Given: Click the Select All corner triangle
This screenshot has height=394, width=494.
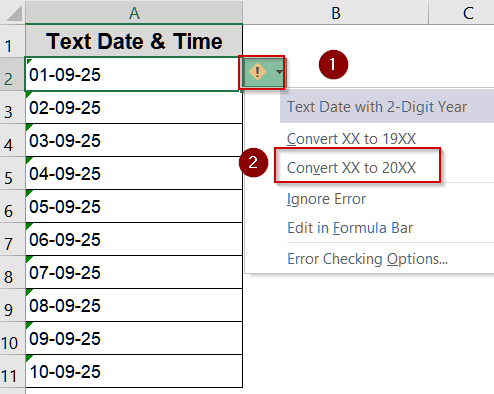Looking at the screenshot, I should [13, 13].
